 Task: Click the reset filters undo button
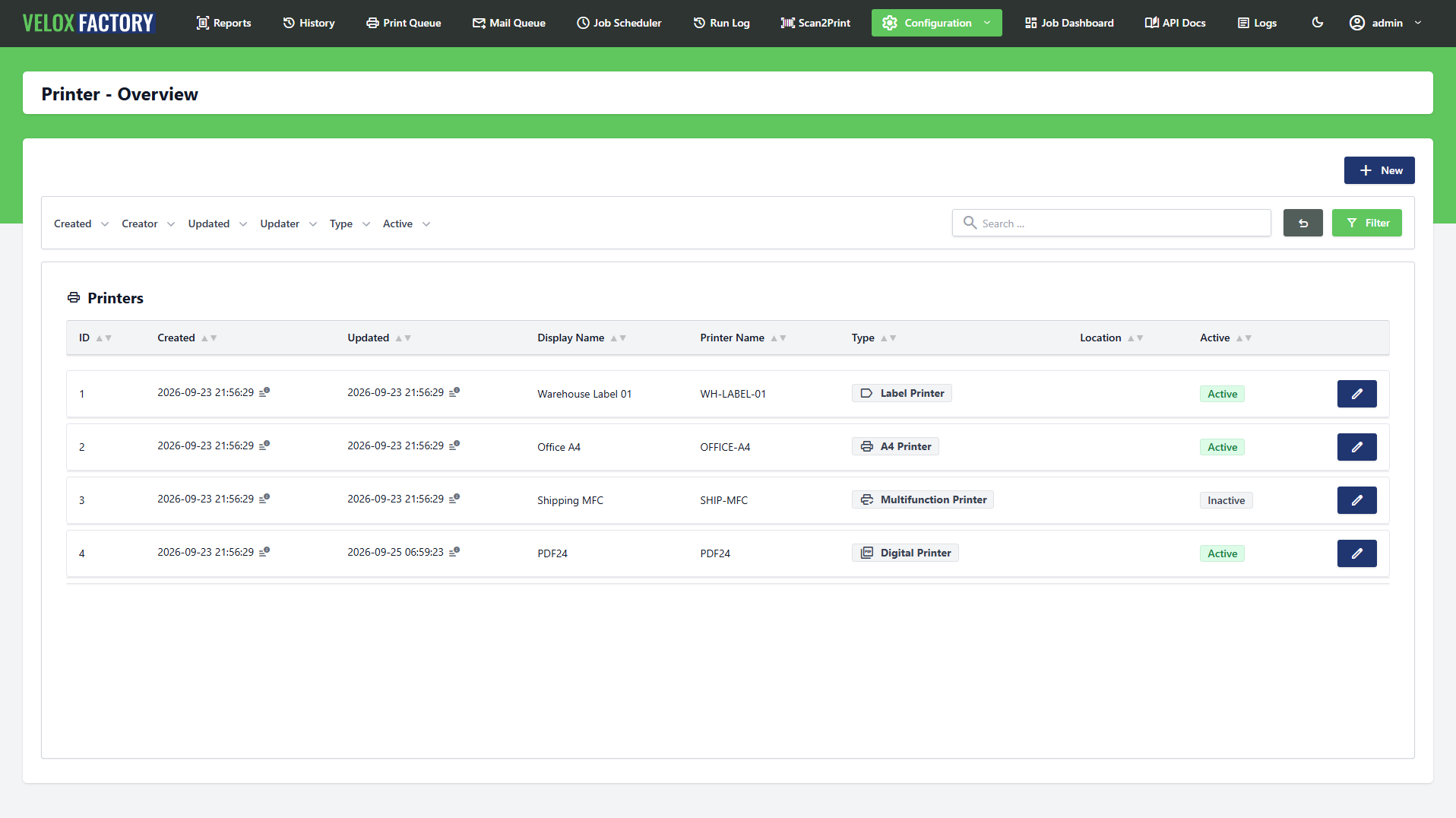(x=1302, y=223)
